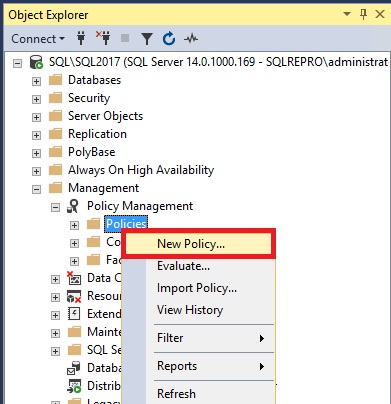This screenshot has width=391, height=404.
Task: Click the gray Stop square icon
Action: coord(125,38)
